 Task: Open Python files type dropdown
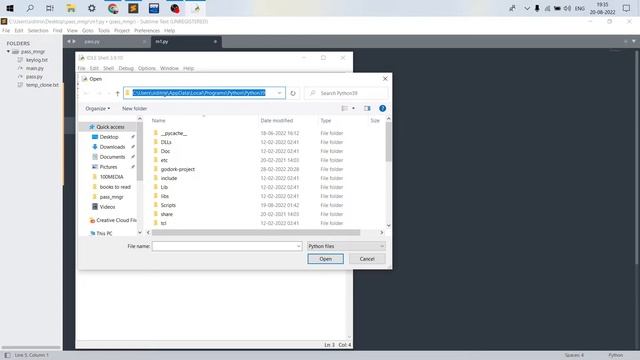point(346,246)
